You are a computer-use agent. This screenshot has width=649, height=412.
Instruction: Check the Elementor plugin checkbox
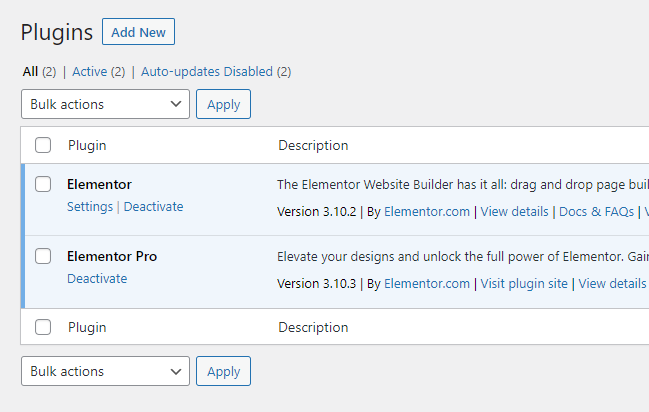[43, 184]
